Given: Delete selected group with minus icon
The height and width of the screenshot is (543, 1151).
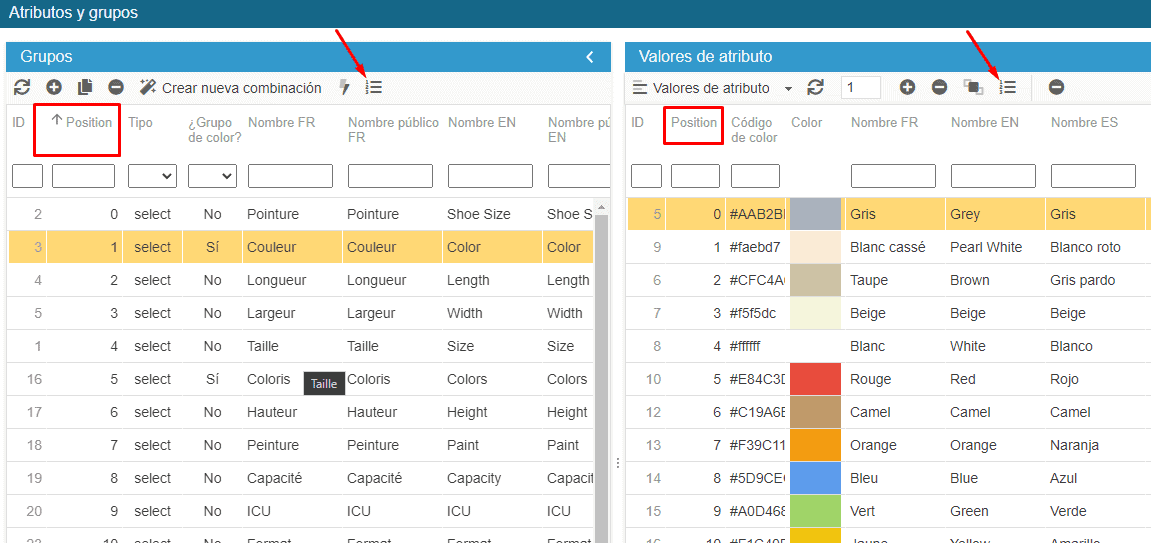Looking at the screenshot, I should tap(116, 88).
